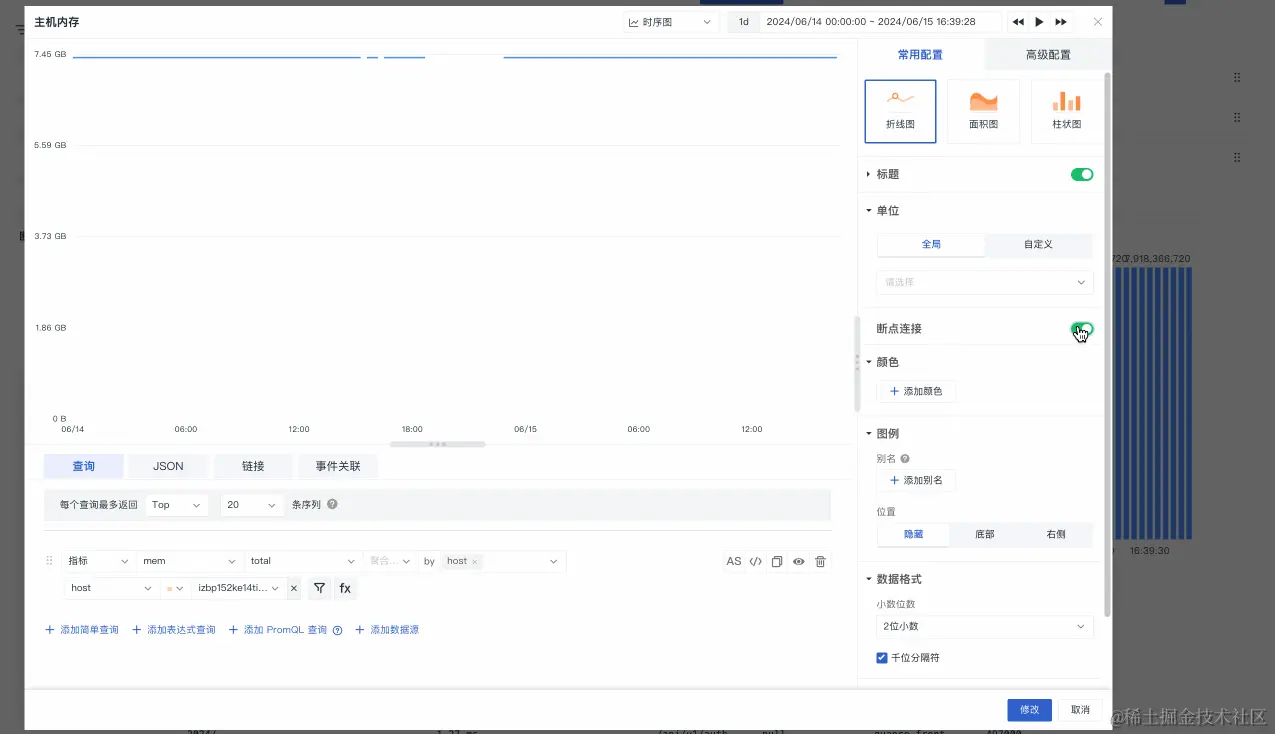Click help icon beside PromQL 查询
The image size is (1275, 734).
pos(337,630)
